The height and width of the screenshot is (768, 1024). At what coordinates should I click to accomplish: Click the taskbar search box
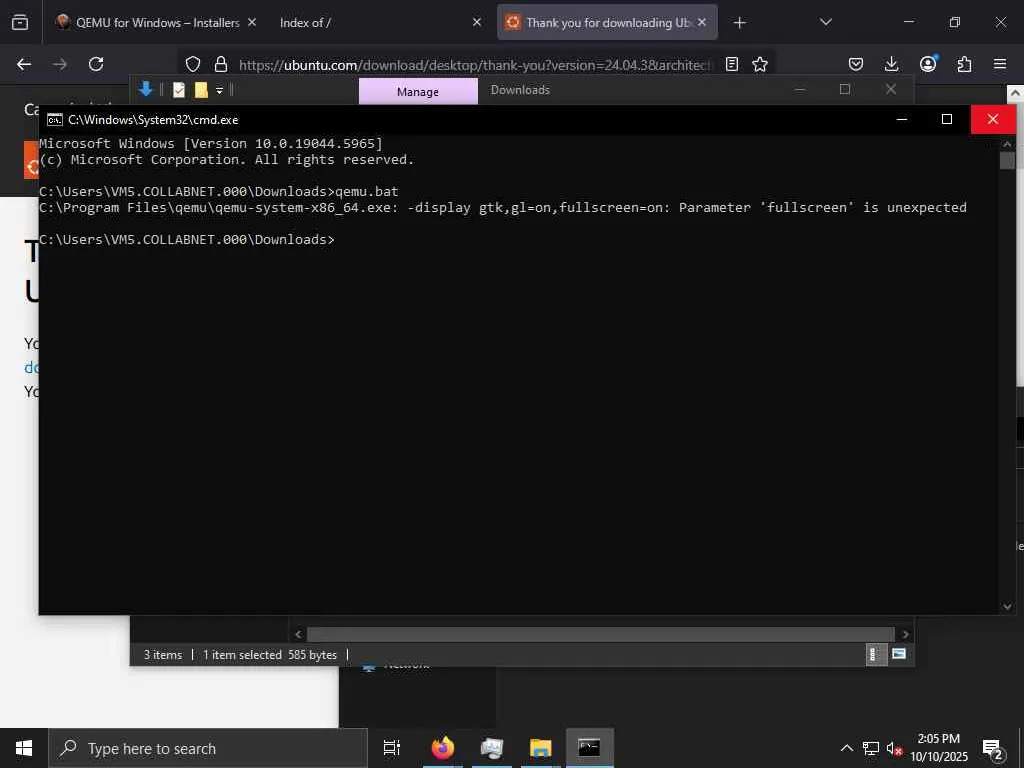pyautogui.click(x=208, y=748)
